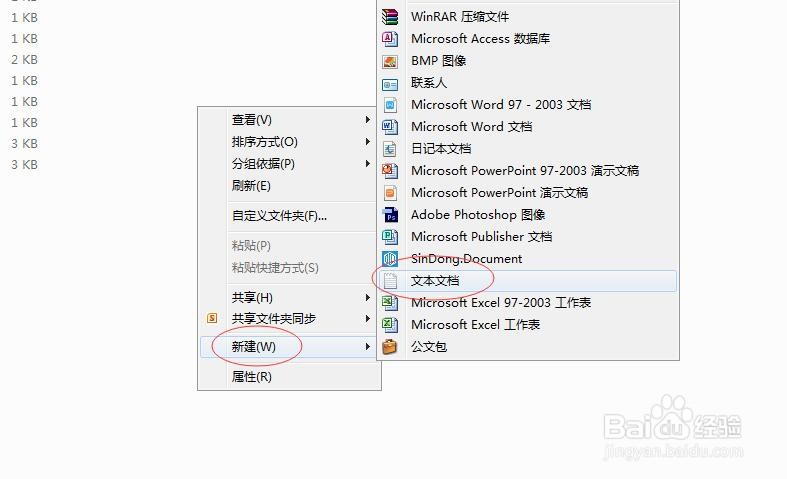
Task: Open the 共享文件夹同步 menu entry
Action: pyautogui.click(x=289, y=318)
